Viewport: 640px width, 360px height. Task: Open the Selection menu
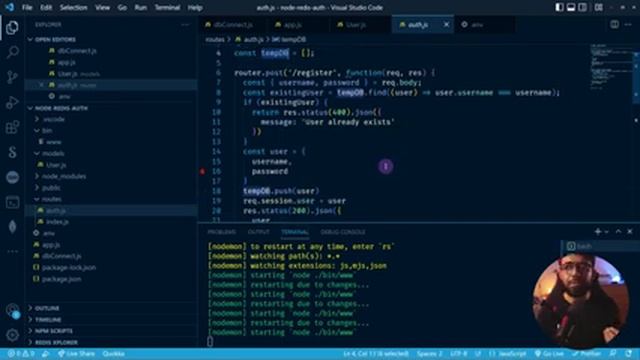73,7
